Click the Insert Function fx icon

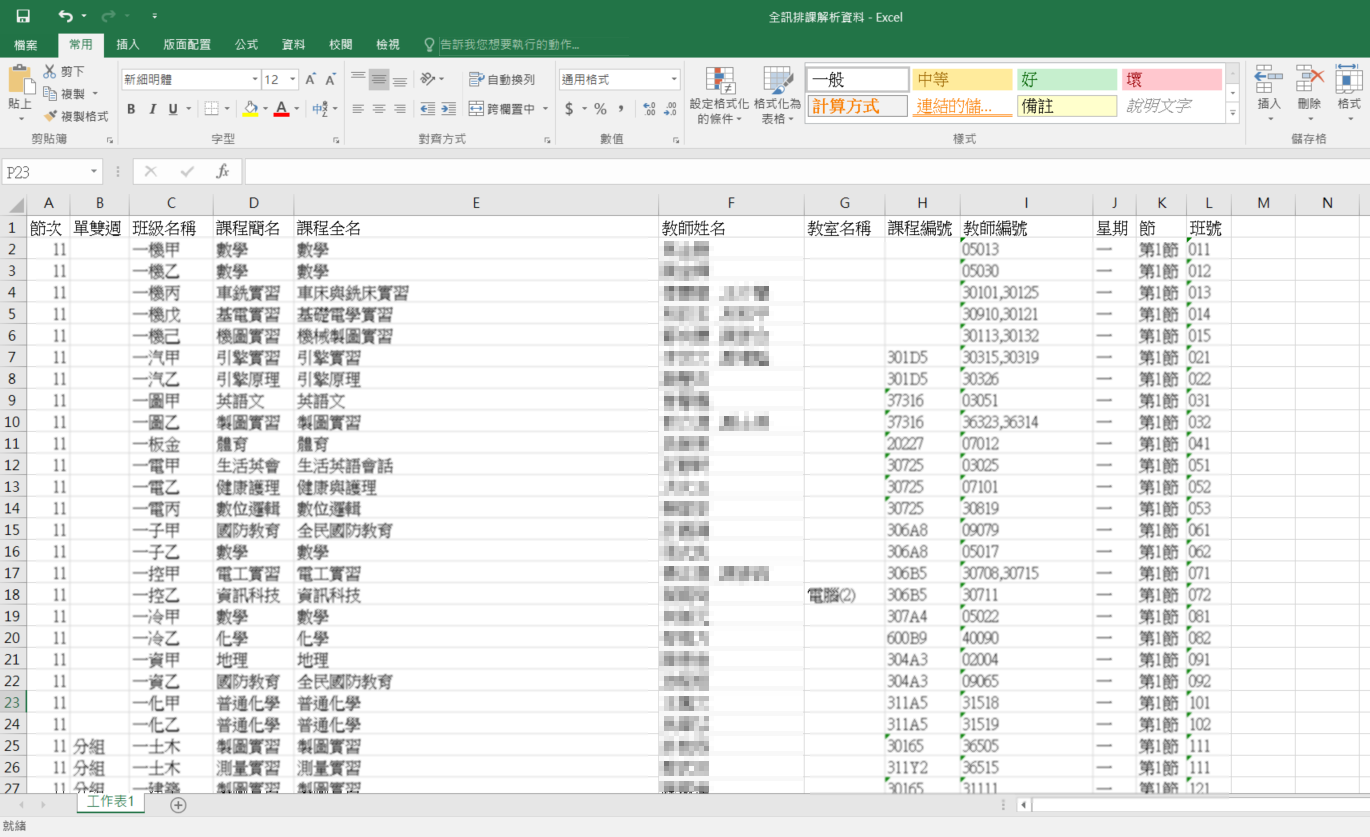(223, 172)
